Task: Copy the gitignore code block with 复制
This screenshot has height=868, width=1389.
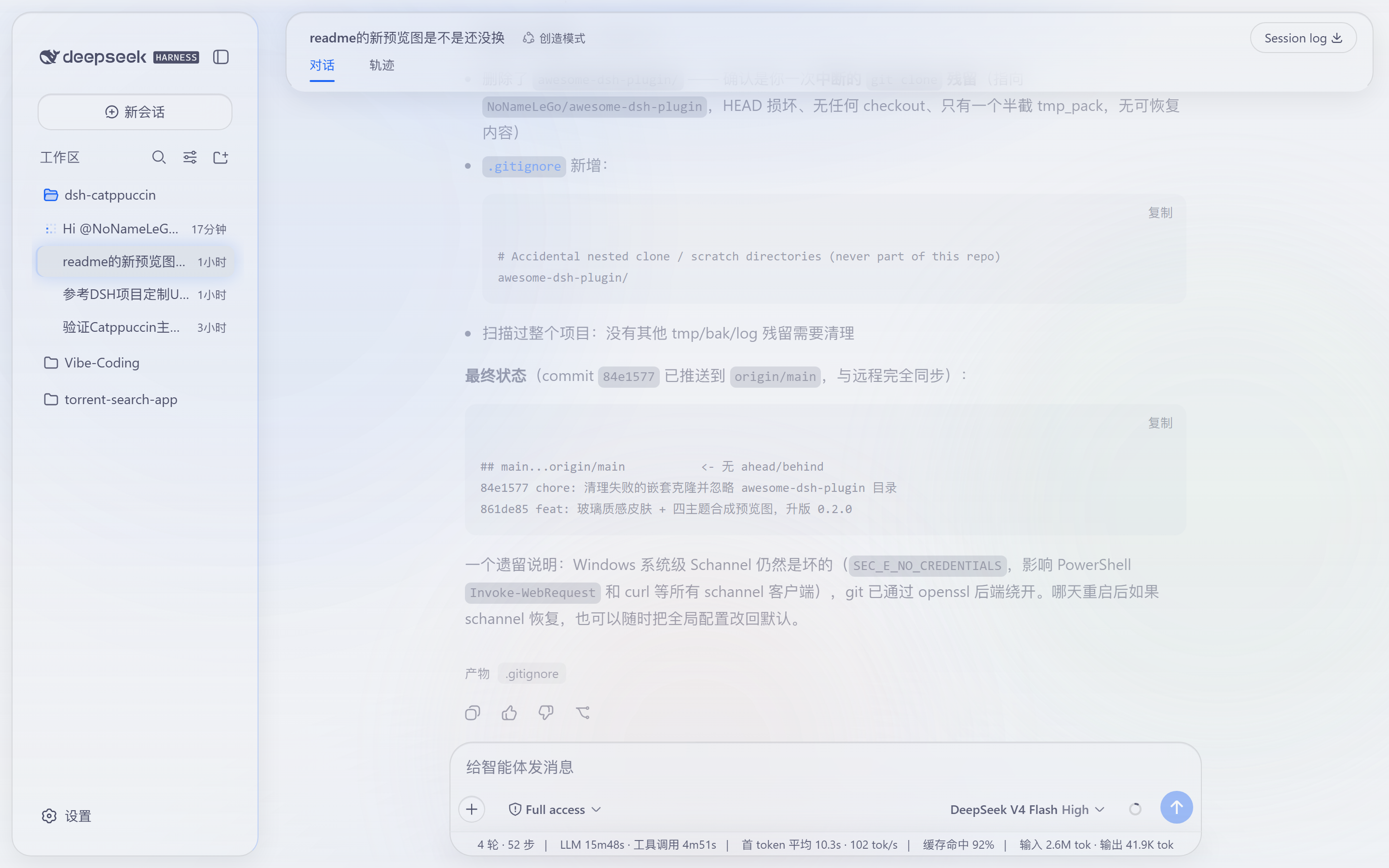Action: [x=1160, y=213]
